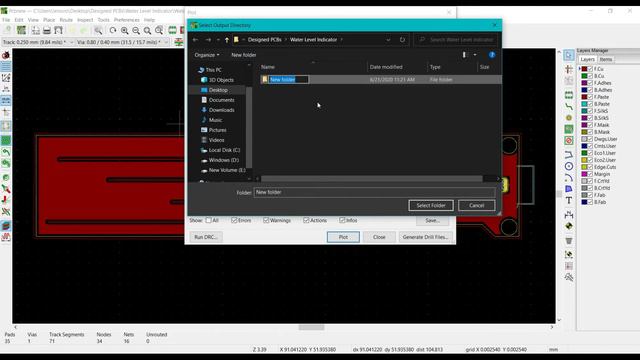Open the Preferences menu
Image resolution: width=640 pixels, height=360 pixels.
click(x=127, y=20)
